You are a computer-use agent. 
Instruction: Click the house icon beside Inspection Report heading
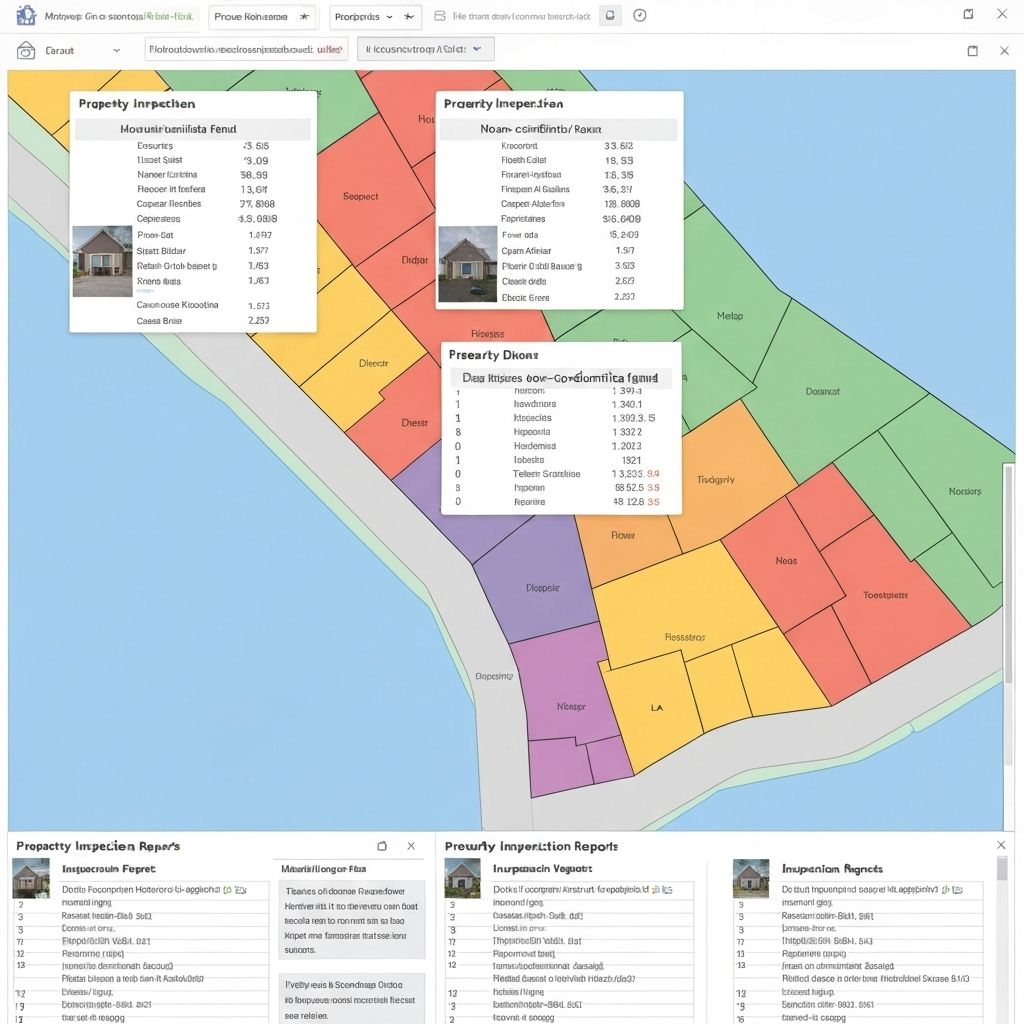(x=30, y=877)
